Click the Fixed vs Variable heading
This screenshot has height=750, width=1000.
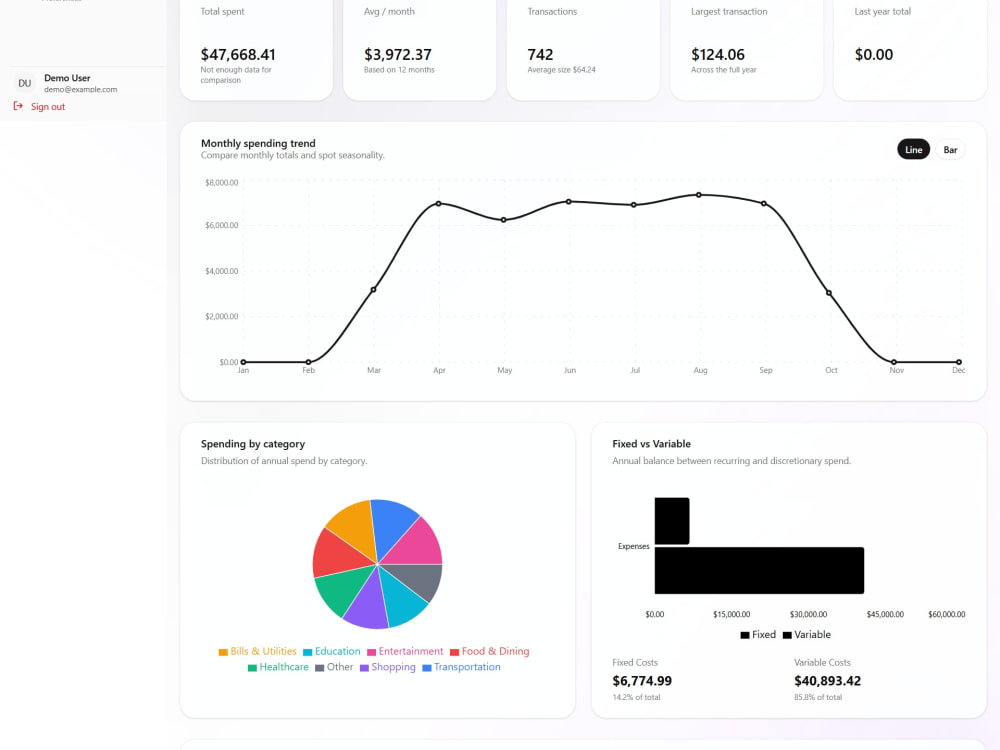[x=651, y=444]
